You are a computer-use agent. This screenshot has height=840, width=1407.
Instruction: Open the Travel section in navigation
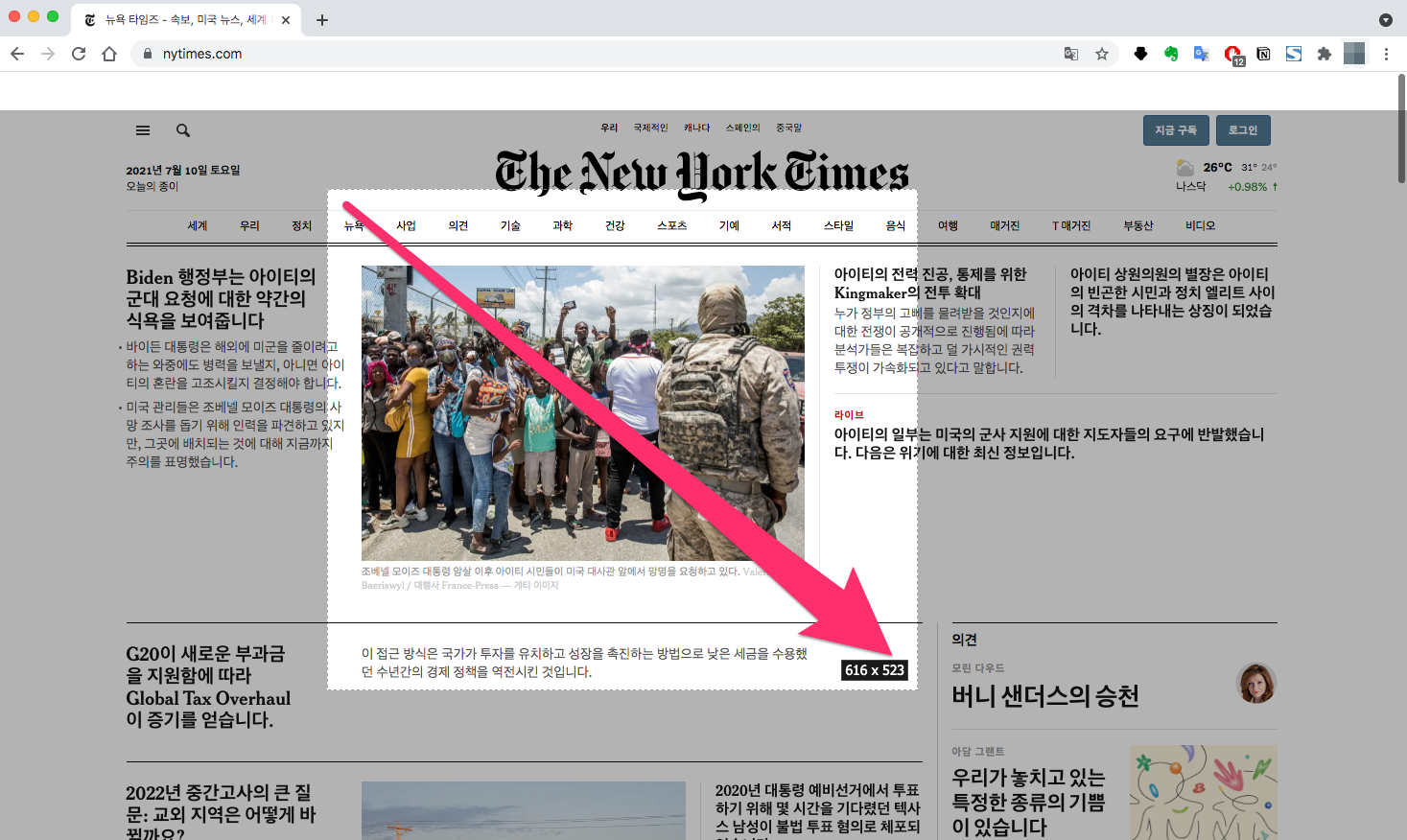click(x=948, y=225)
